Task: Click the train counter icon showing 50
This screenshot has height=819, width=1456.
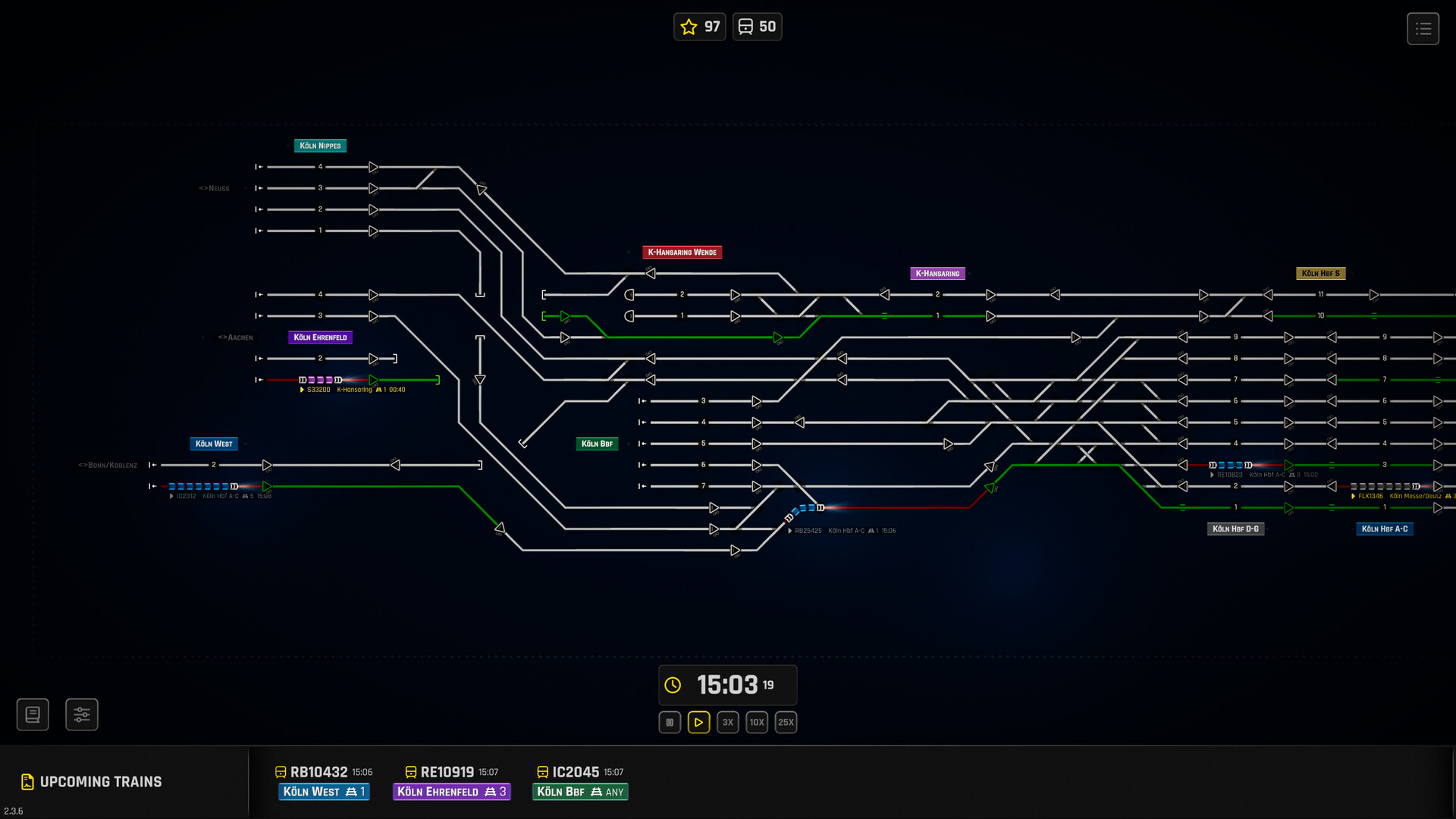Action: pyautogui.click(x=746, y=27)
